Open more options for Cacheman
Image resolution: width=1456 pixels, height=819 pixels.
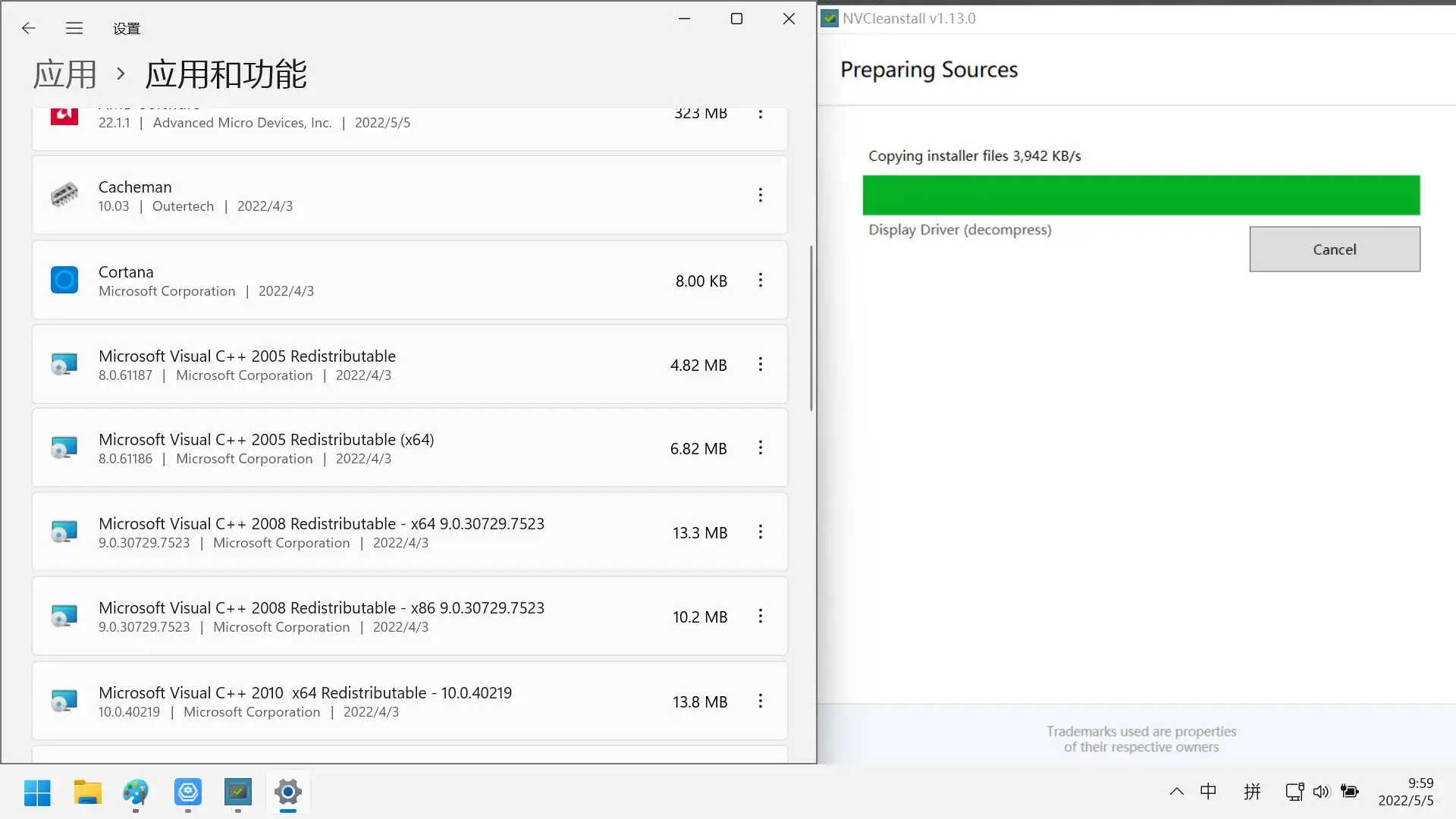click(761, 195)
